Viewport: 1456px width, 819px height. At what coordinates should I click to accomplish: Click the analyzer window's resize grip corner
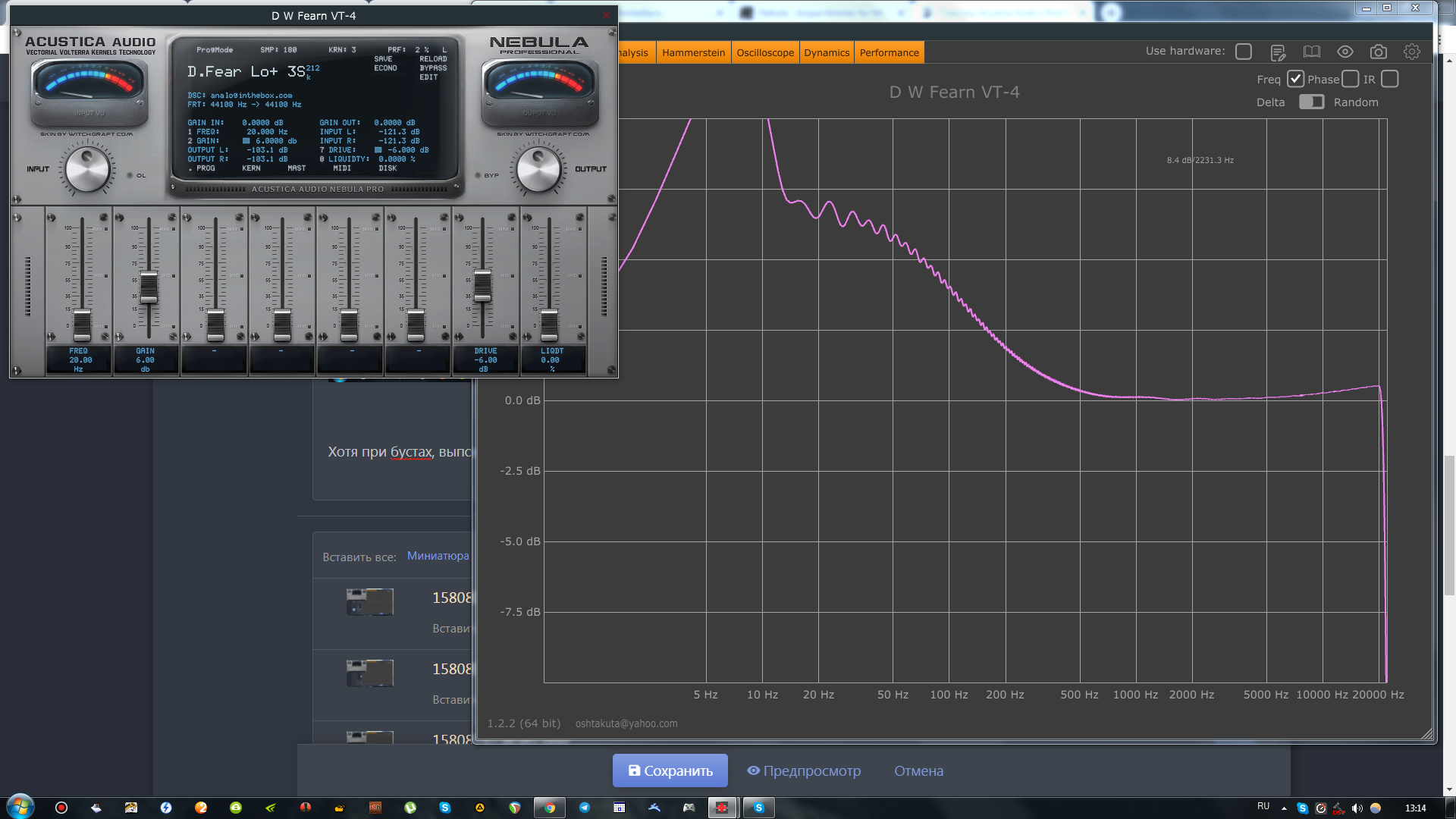1427,734
